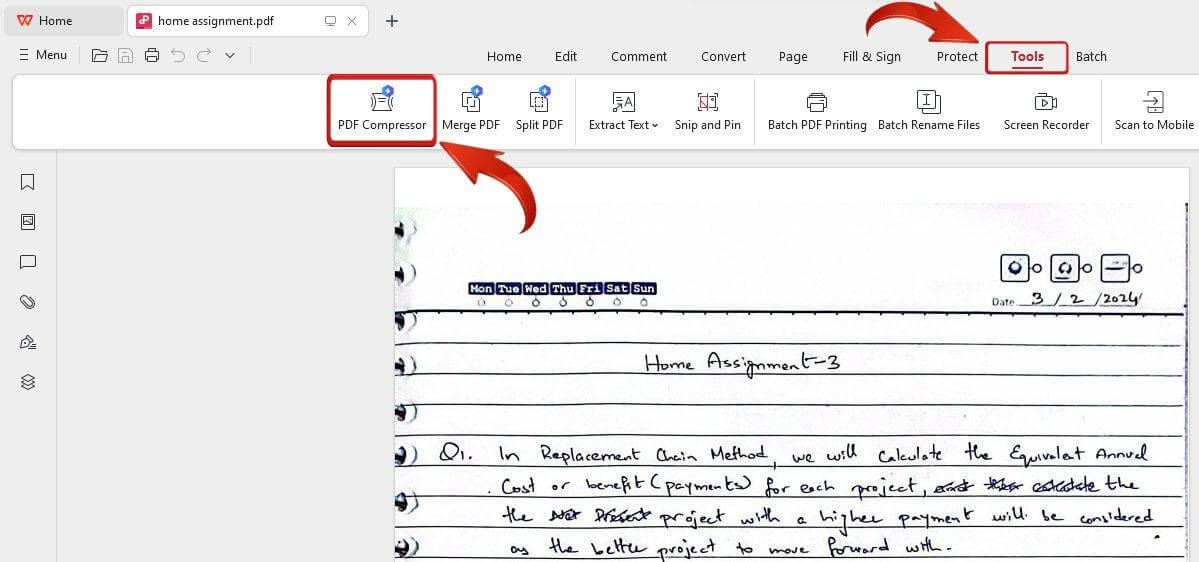Close the home assignment.pdf tab
Image resolution: width=1199 pixels, height=562 pixels.
(352, 21)
